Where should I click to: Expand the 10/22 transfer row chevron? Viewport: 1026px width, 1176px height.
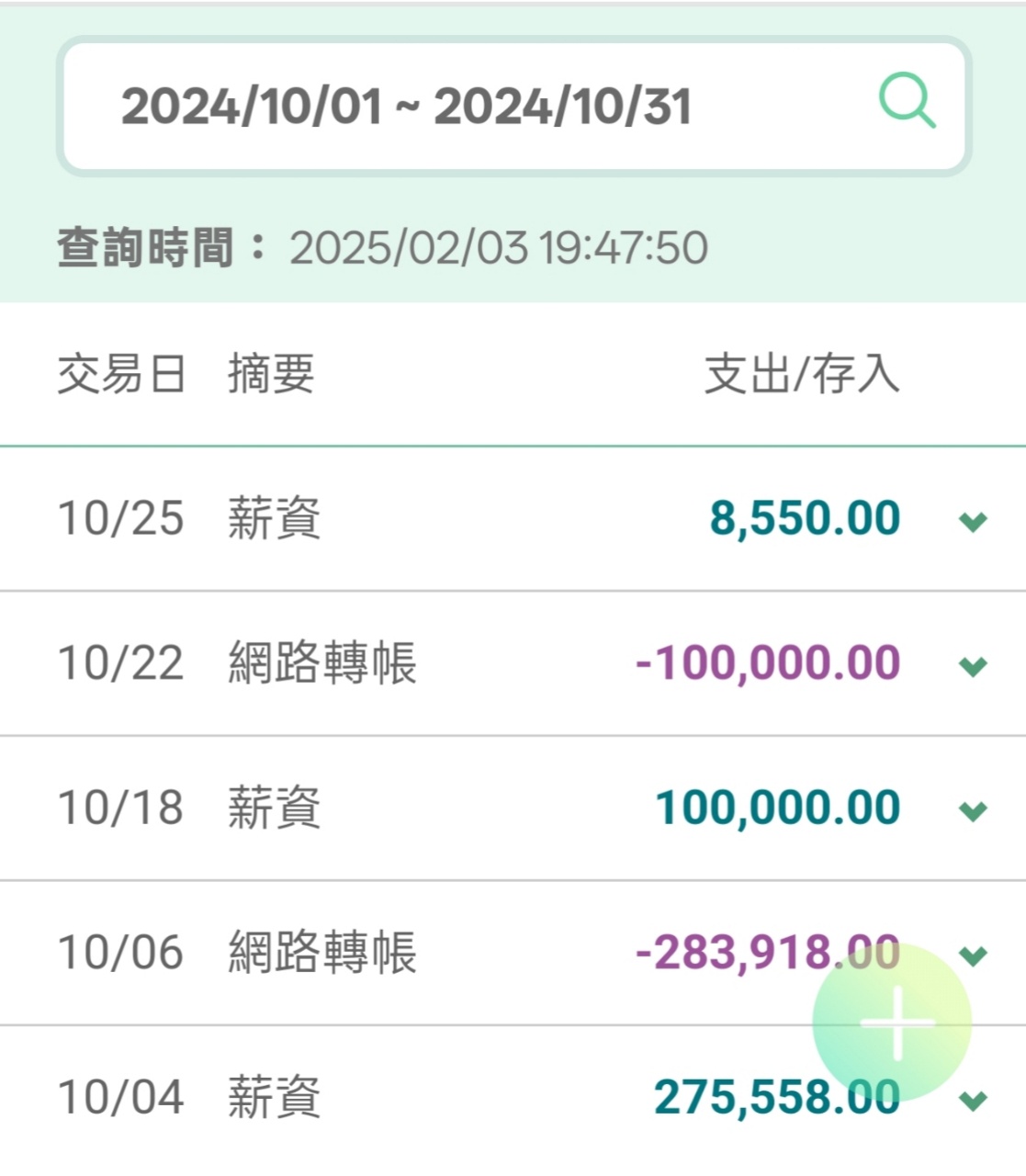[973, 665]
